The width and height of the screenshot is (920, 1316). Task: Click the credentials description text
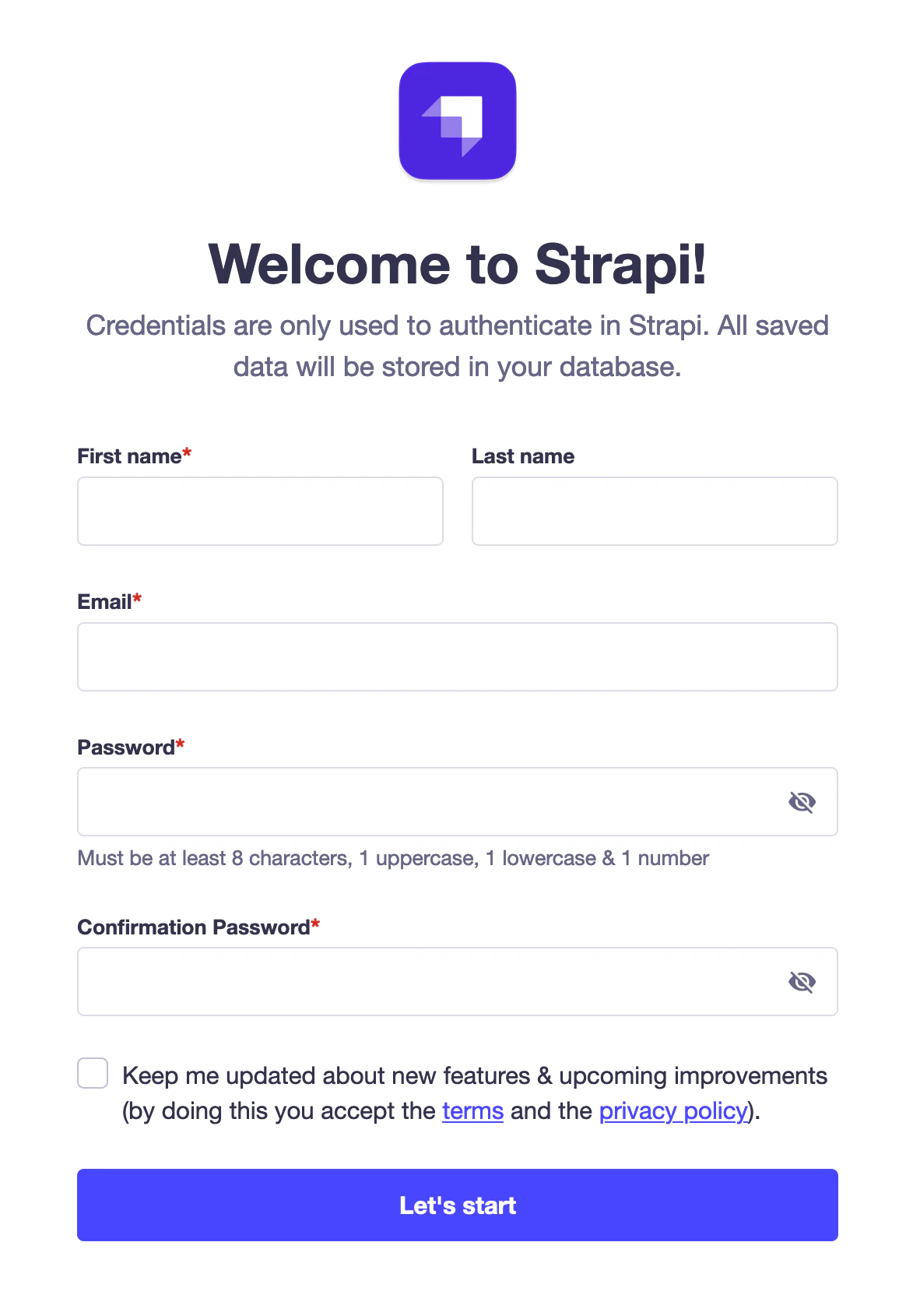click(x=458, y=346)
